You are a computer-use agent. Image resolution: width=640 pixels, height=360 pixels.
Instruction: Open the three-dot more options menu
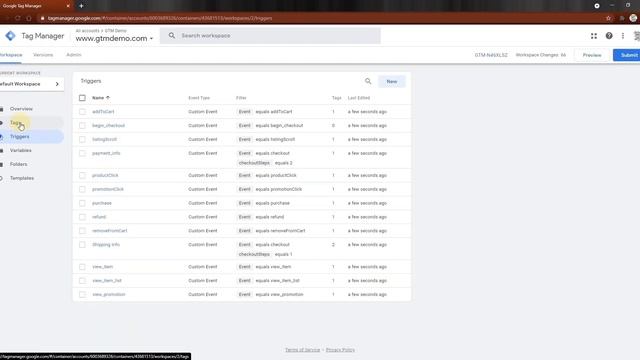(x=623, y=36)
